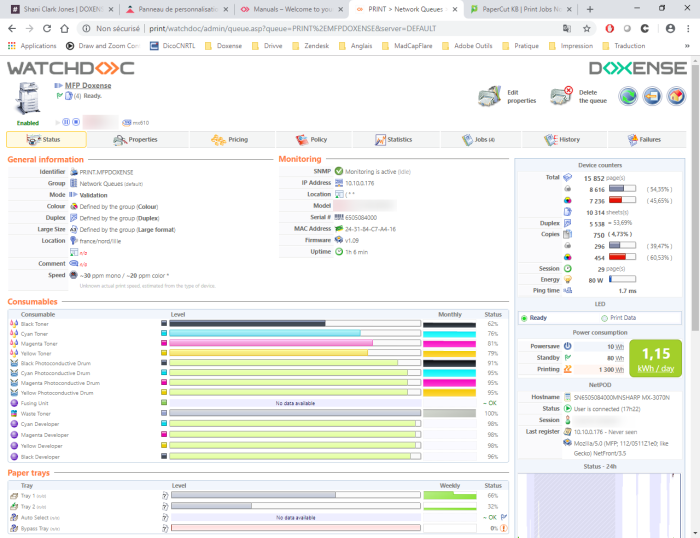Click the Cyan Toner level bar
Screen dimensions: 700x538
pyautogui.click(x=265, y=333)
